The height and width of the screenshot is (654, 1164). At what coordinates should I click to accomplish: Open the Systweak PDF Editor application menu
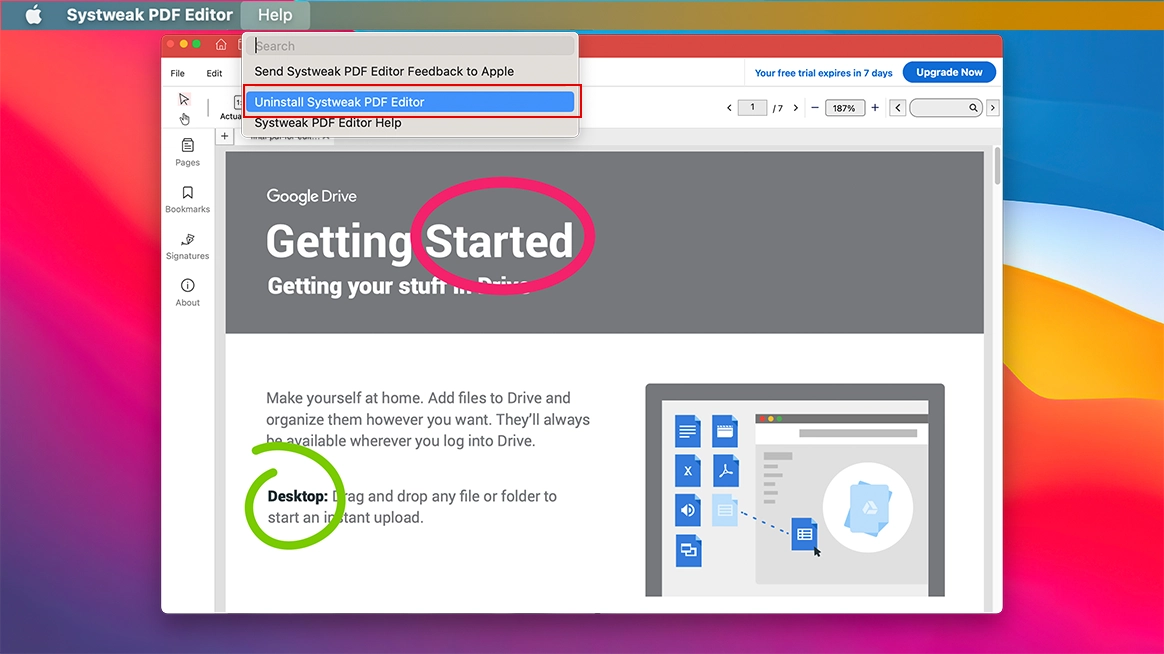(x=149, y=15)
